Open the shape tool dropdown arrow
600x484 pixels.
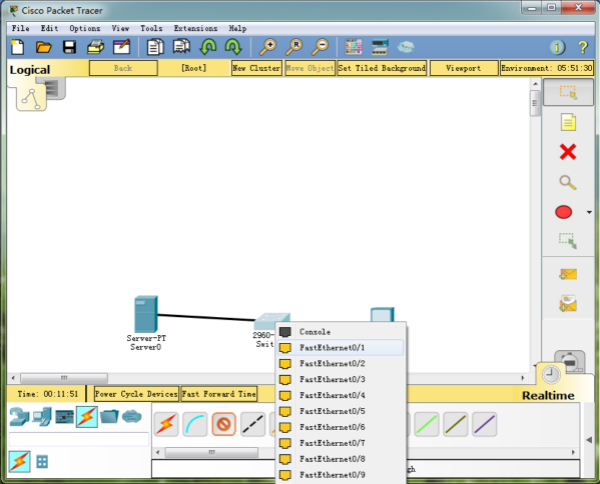click(x=589, y=212)
